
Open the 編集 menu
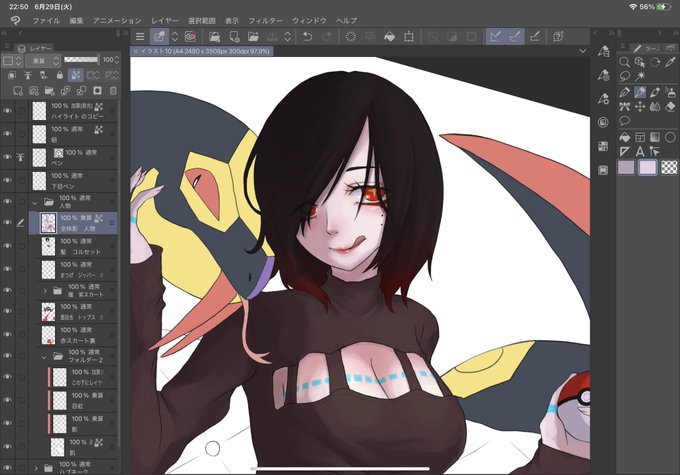pyautogui.click(x=76, y=20)
